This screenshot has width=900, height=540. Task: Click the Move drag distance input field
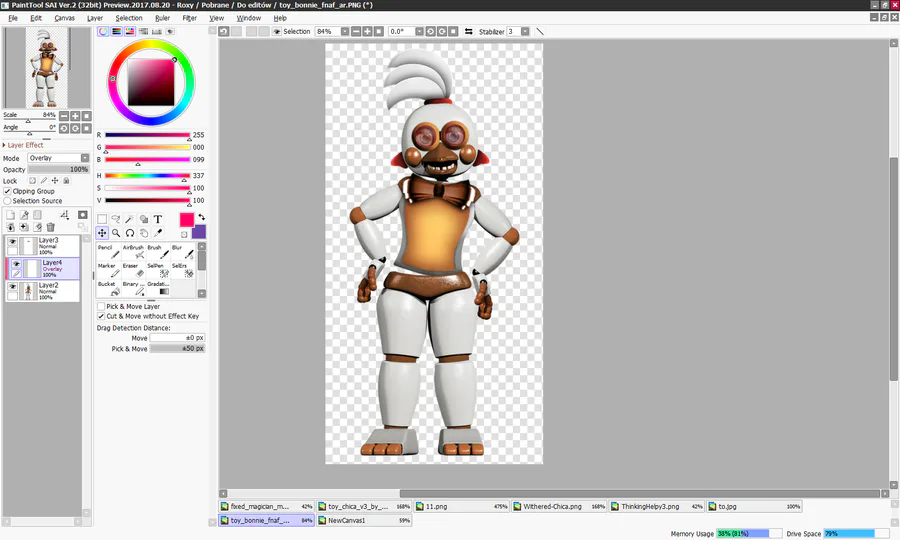pyautogui.click(x=177, y=338)
